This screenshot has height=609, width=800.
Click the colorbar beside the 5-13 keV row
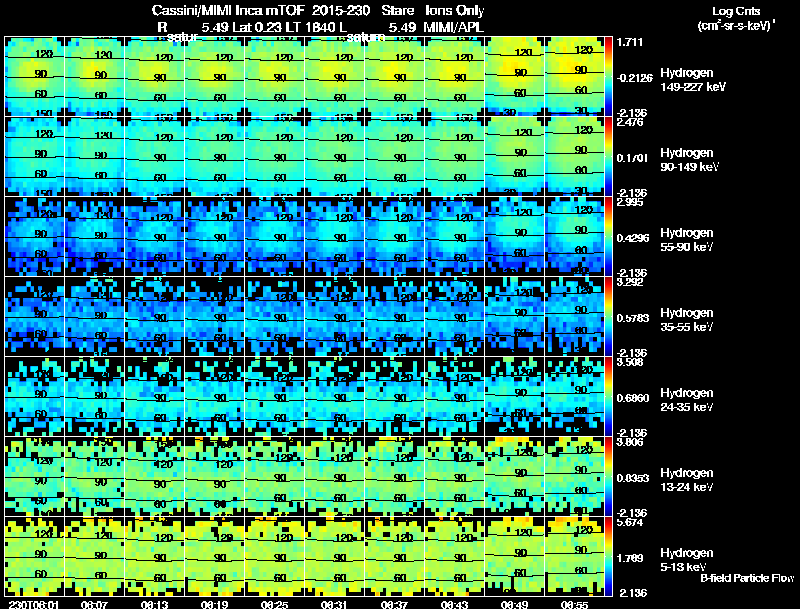click(608, 556)
